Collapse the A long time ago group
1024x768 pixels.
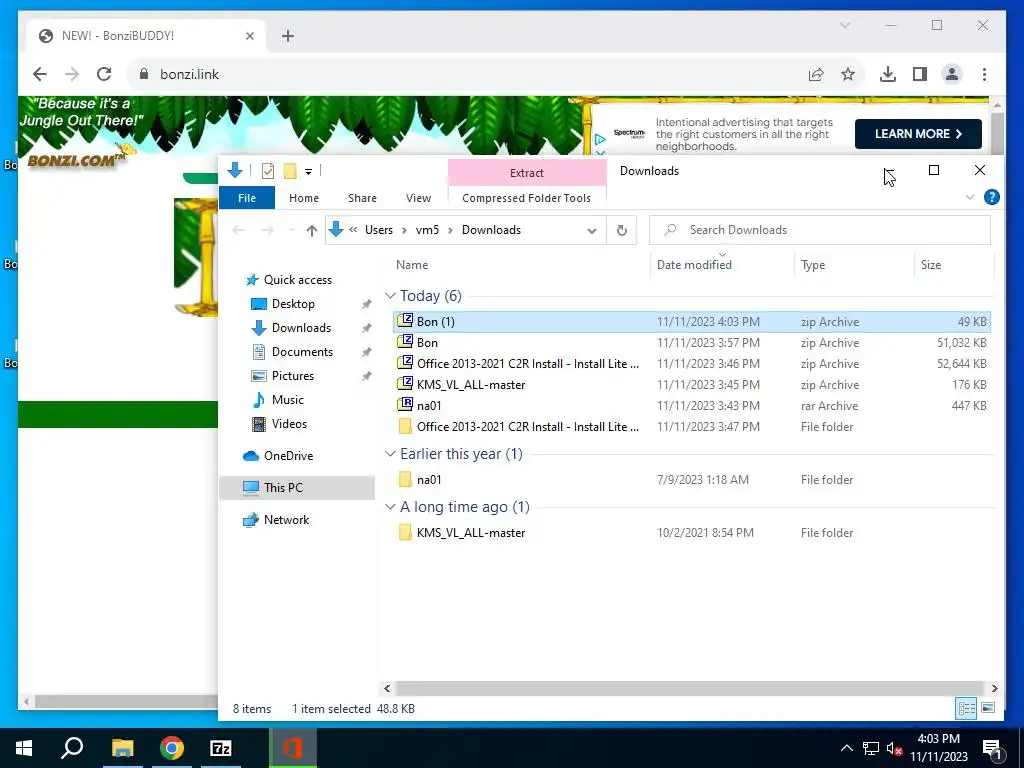coord(390,507)
